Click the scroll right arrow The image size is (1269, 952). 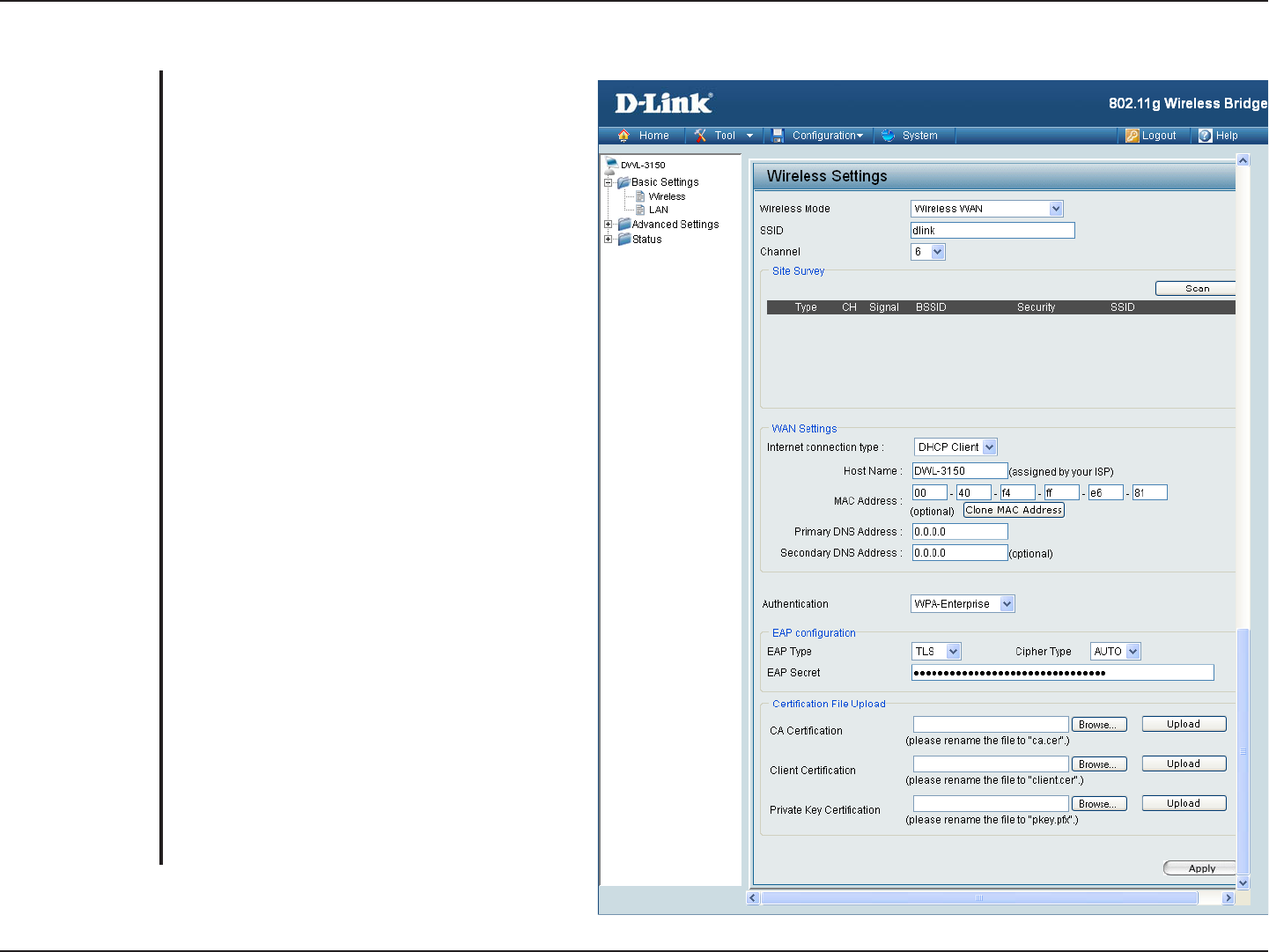click(x=1228, y=898)
